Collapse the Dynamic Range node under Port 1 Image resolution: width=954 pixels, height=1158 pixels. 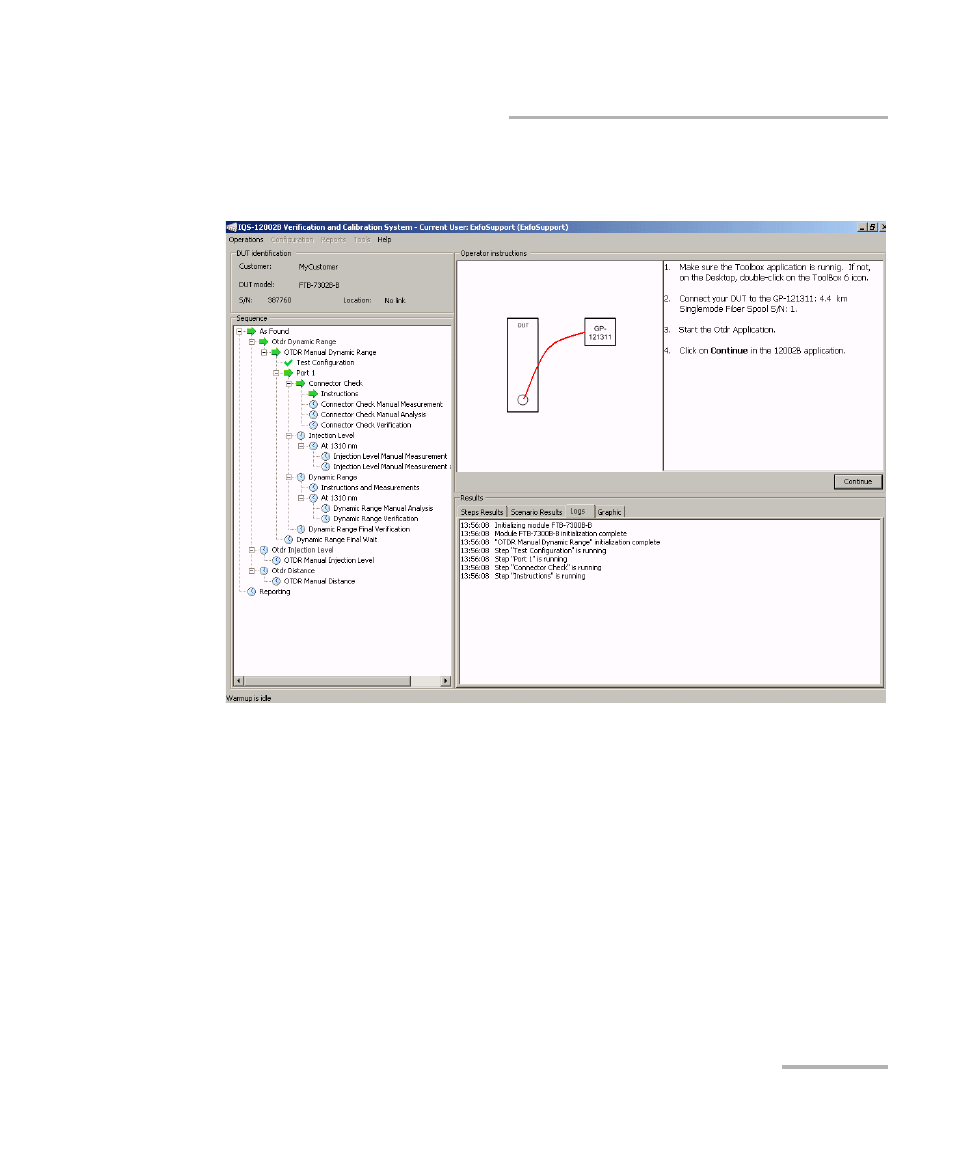tap(289, 478)
